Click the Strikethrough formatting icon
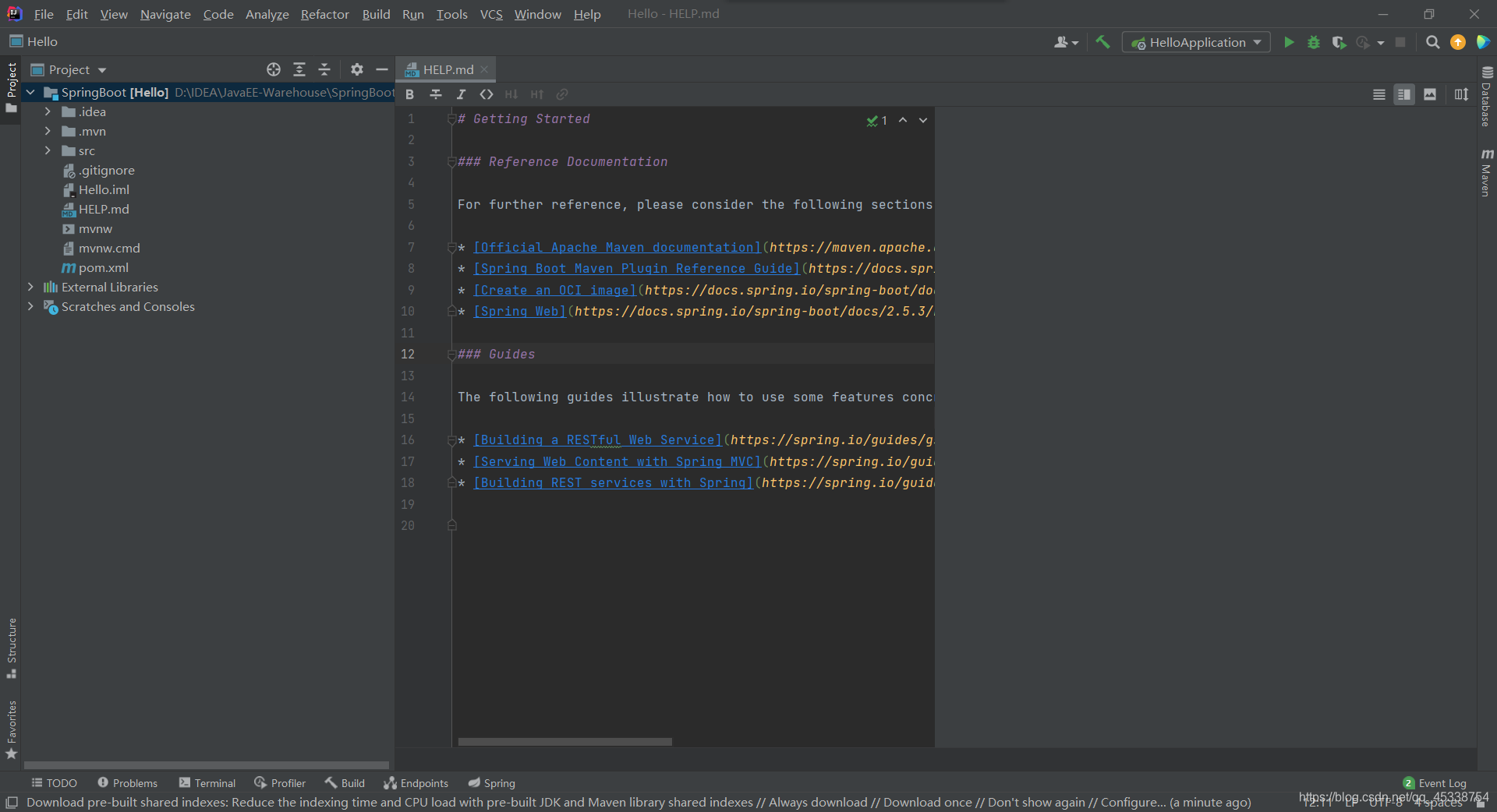The image size is (1497, 812). 436,94
